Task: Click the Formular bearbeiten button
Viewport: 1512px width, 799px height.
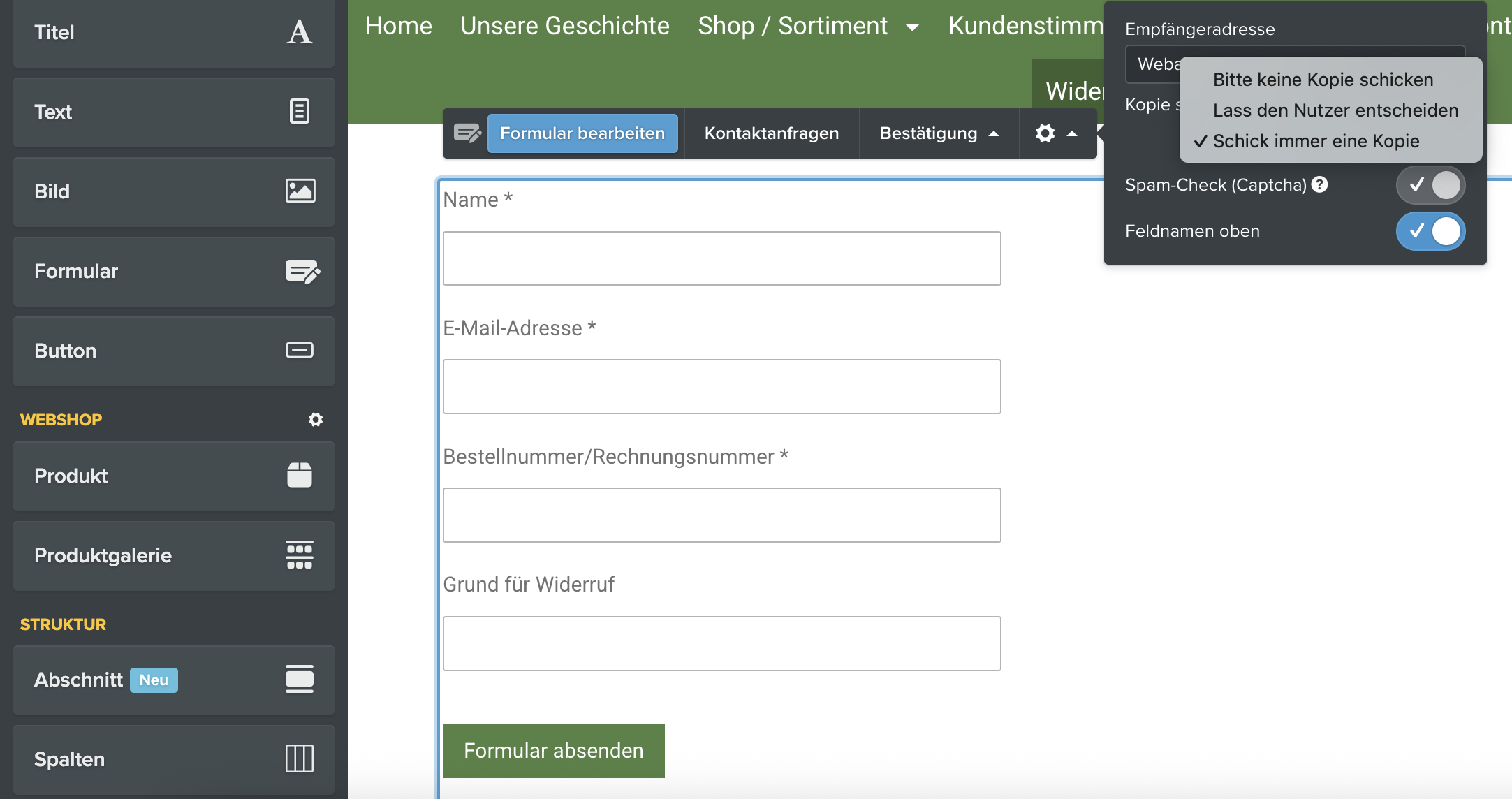Action: pos(582,133)
